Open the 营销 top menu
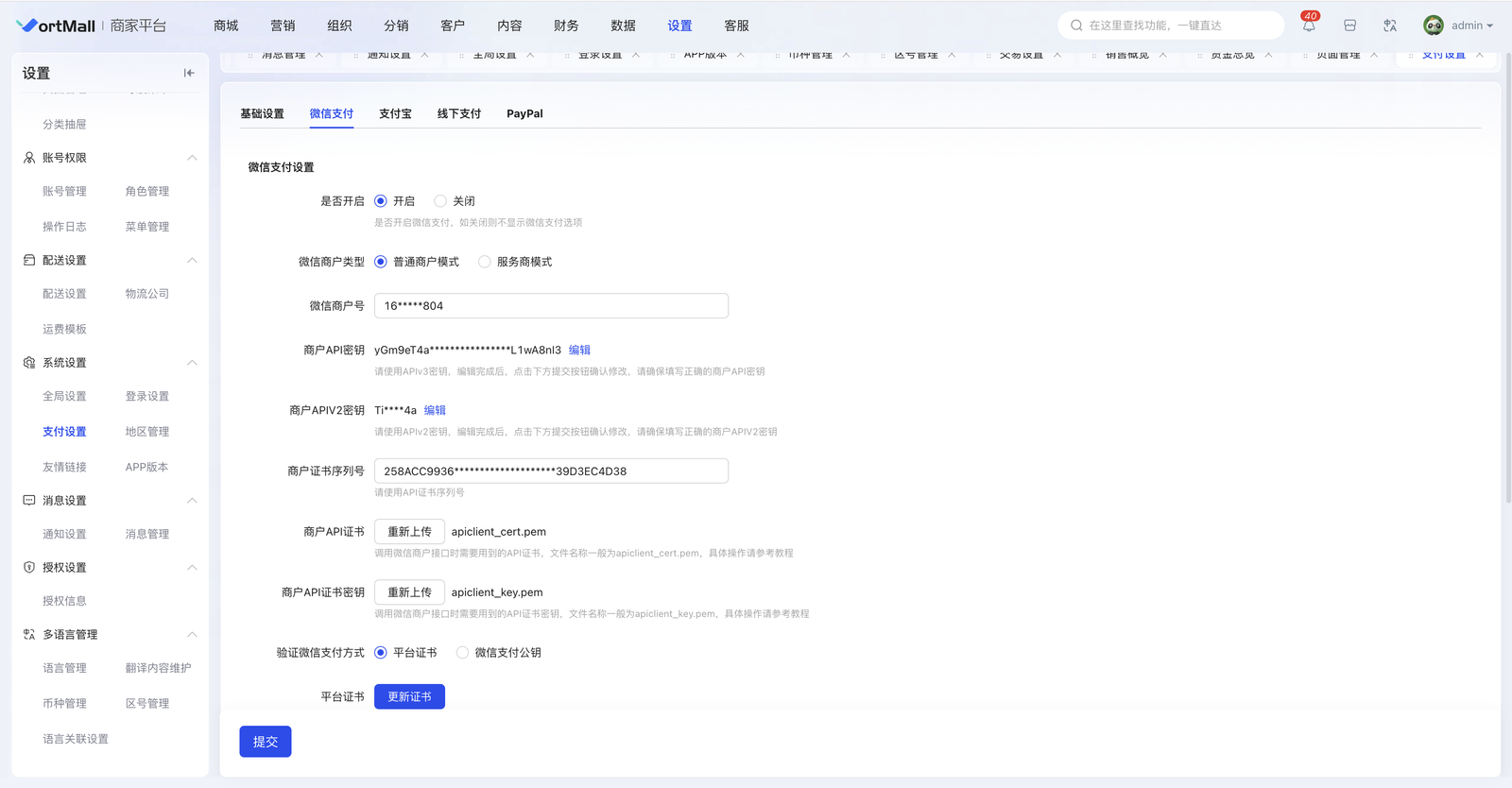 point(283,26)
